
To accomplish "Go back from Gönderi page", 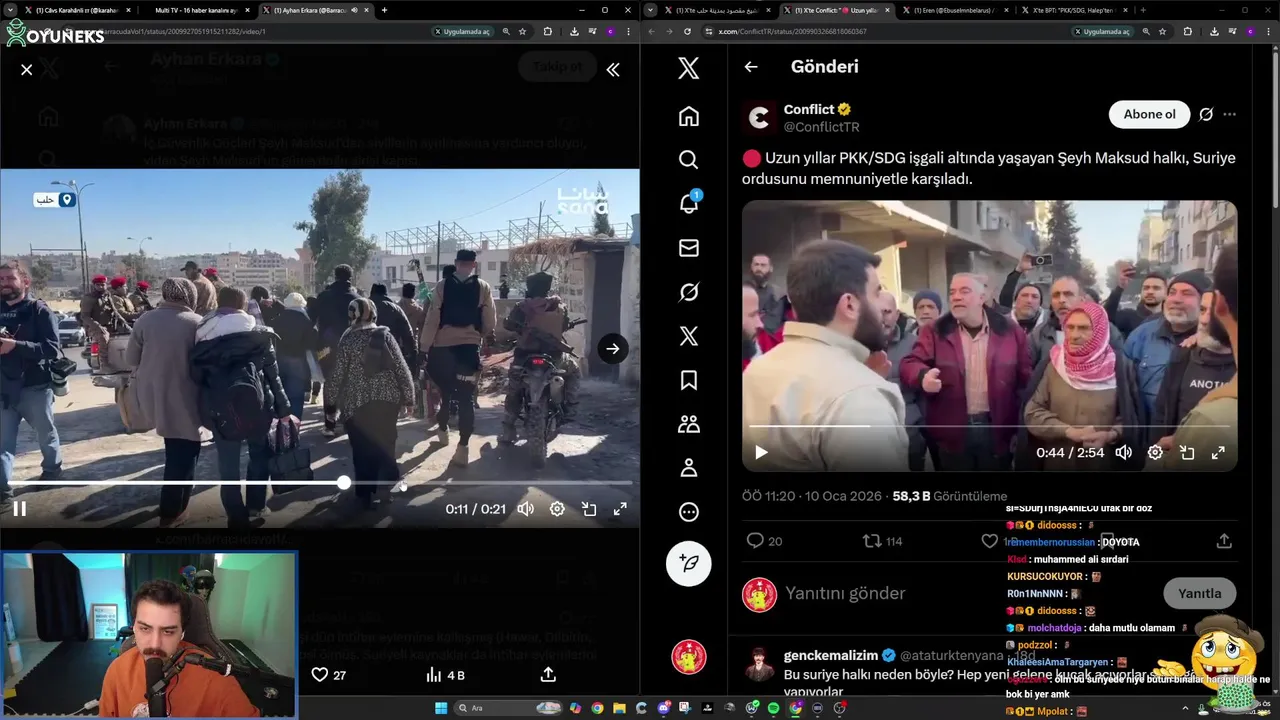I will (751, 67).
